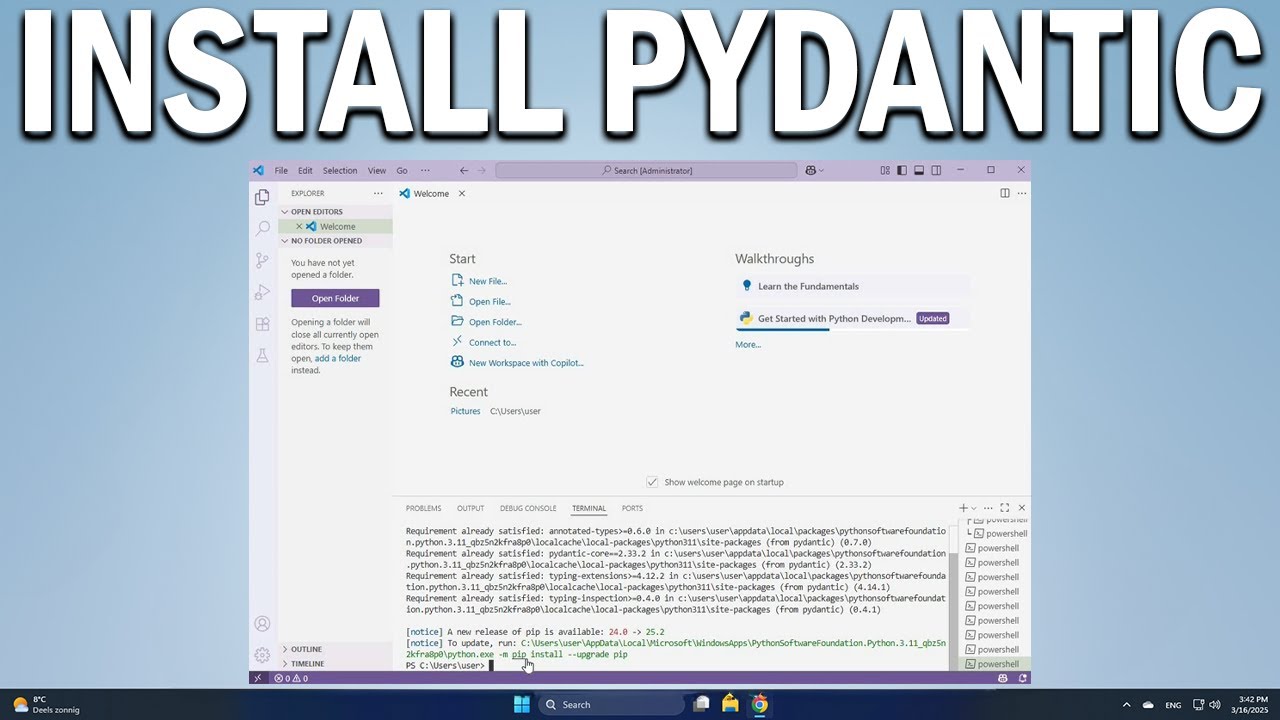Open Explorer Views and More Actions ellipsis
Image resolution: width=1280 pixels, height=720 pixels.
tap(378, 193)
